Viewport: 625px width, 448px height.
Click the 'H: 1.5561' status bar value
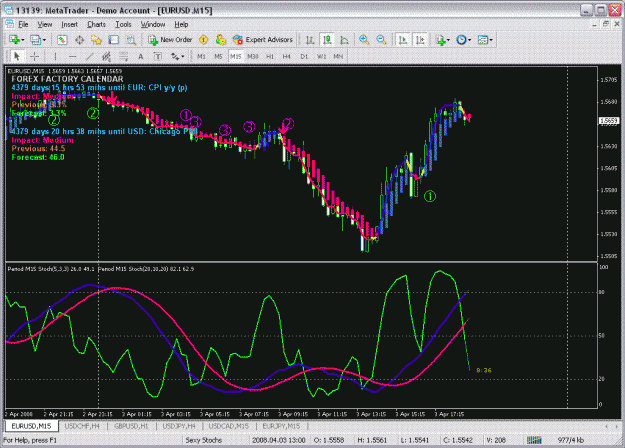[372, 440]
